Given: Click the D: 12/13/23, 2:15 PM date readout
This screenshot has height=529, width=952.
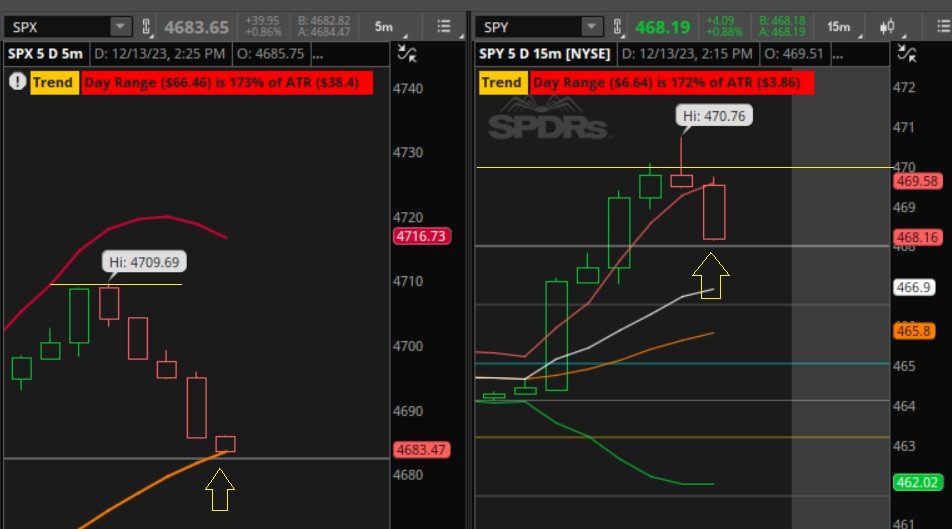Looking at the screenshot, I should (687, 53).
